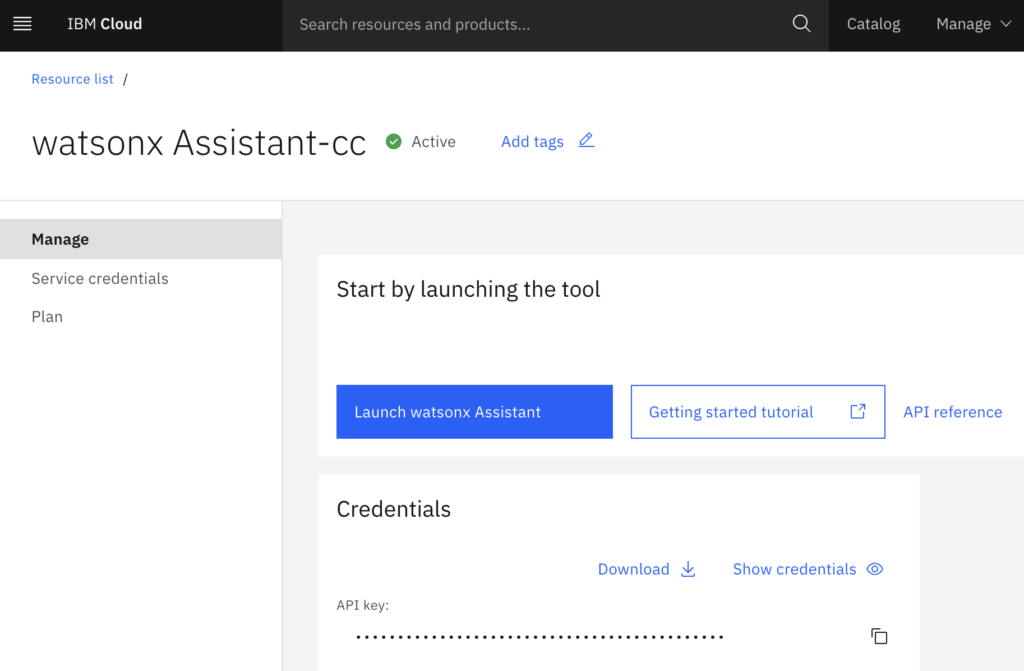Open the hamburger navigation menu

22,24
